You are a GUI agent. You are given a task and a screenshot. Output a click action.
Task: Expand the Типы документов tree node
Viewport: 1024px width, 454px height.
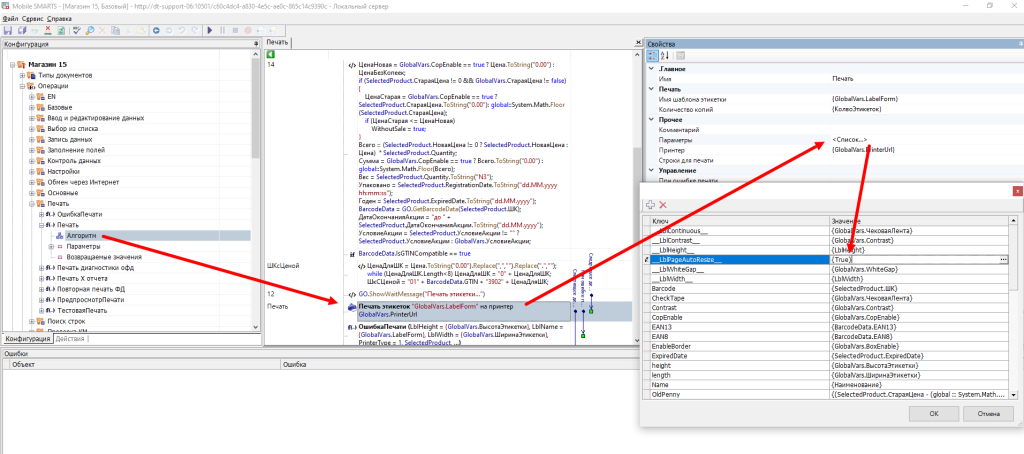22,76
